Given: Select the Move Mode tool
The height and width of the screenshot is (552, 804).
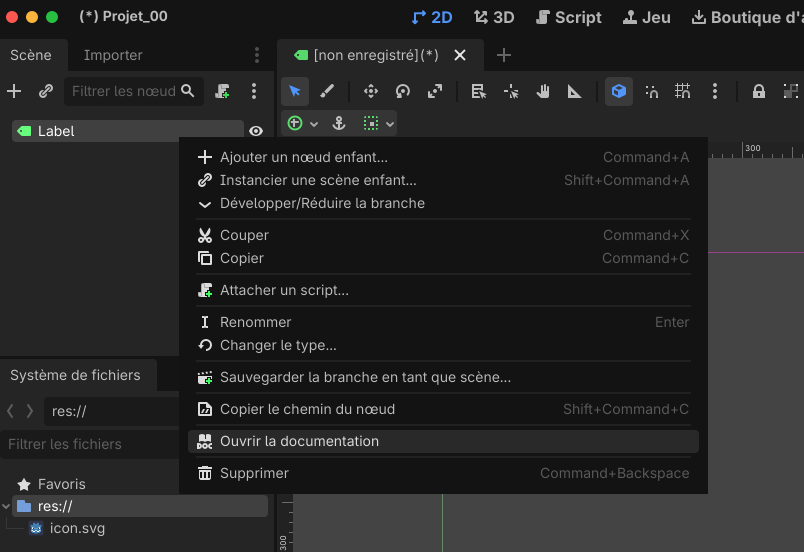Looking at the screenshot, I should (x=371, y=91).
